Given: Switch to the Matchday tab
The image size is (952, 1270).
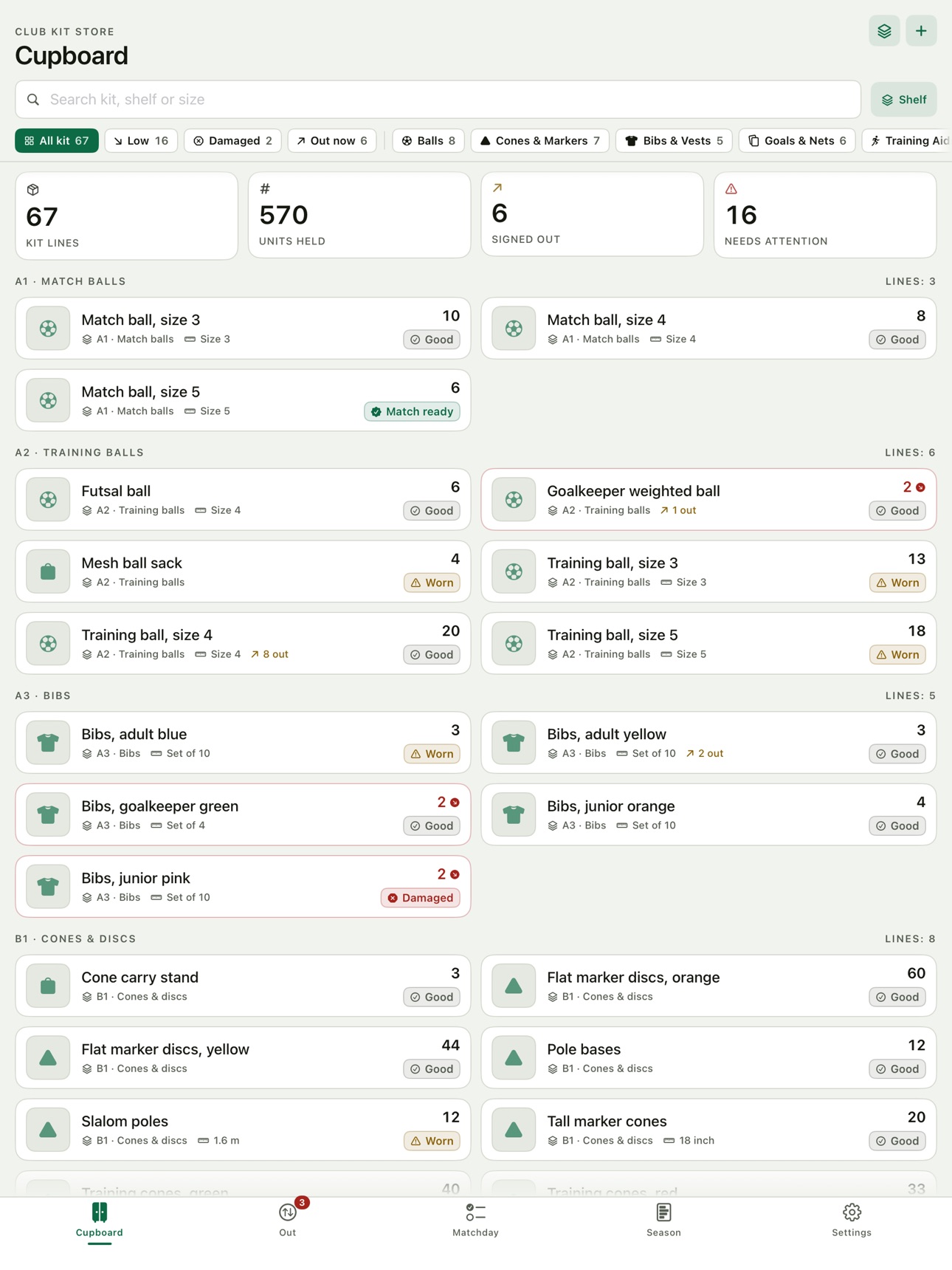Looking at the screenshot, I should [x=475, y=1220].
